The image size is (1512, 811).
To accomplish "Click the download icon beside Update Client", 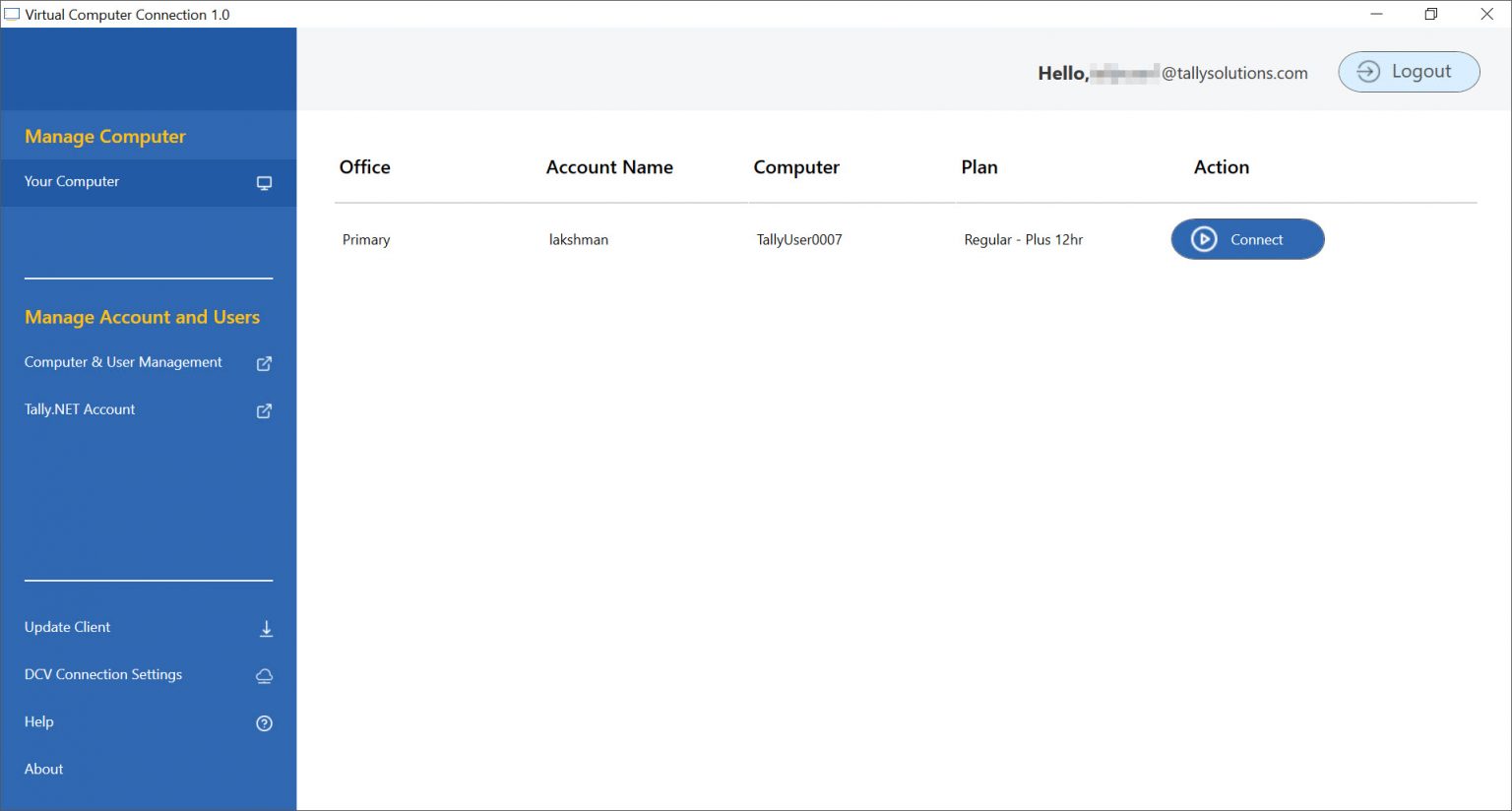I will pyautogui.click(x=266, y=628).
